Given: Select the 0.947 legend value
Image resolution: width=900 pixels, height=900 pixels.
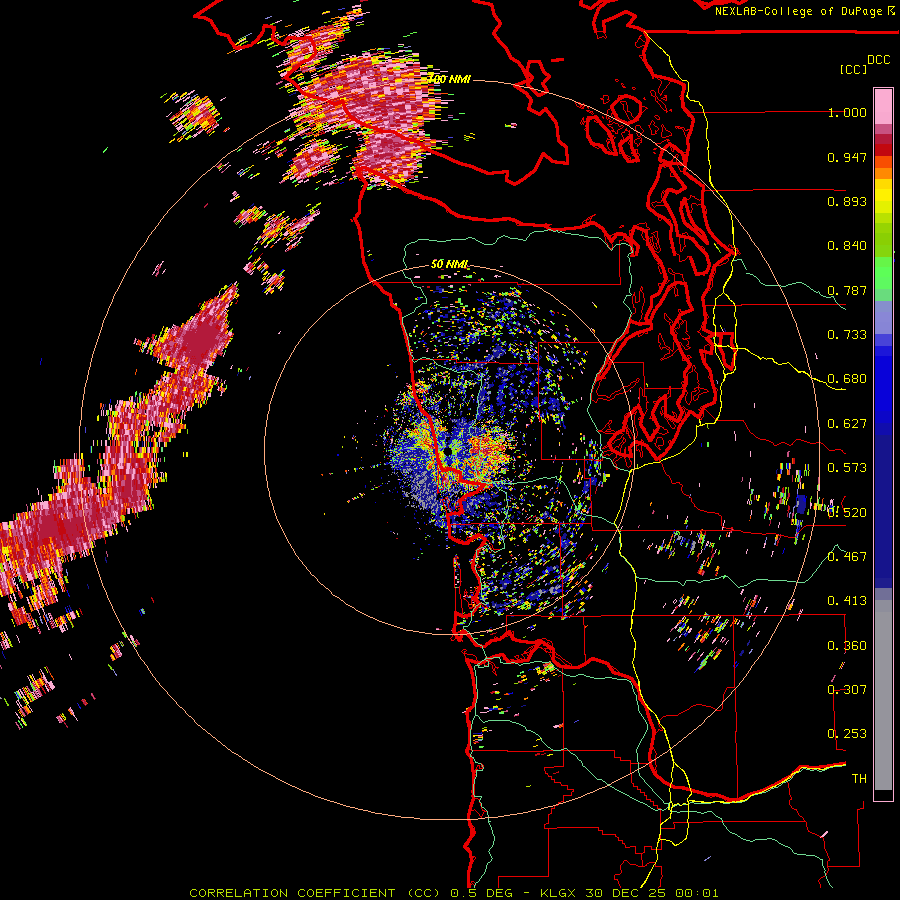Looking at the screenshot, I should pyautogui.click(x=847, y=157).
